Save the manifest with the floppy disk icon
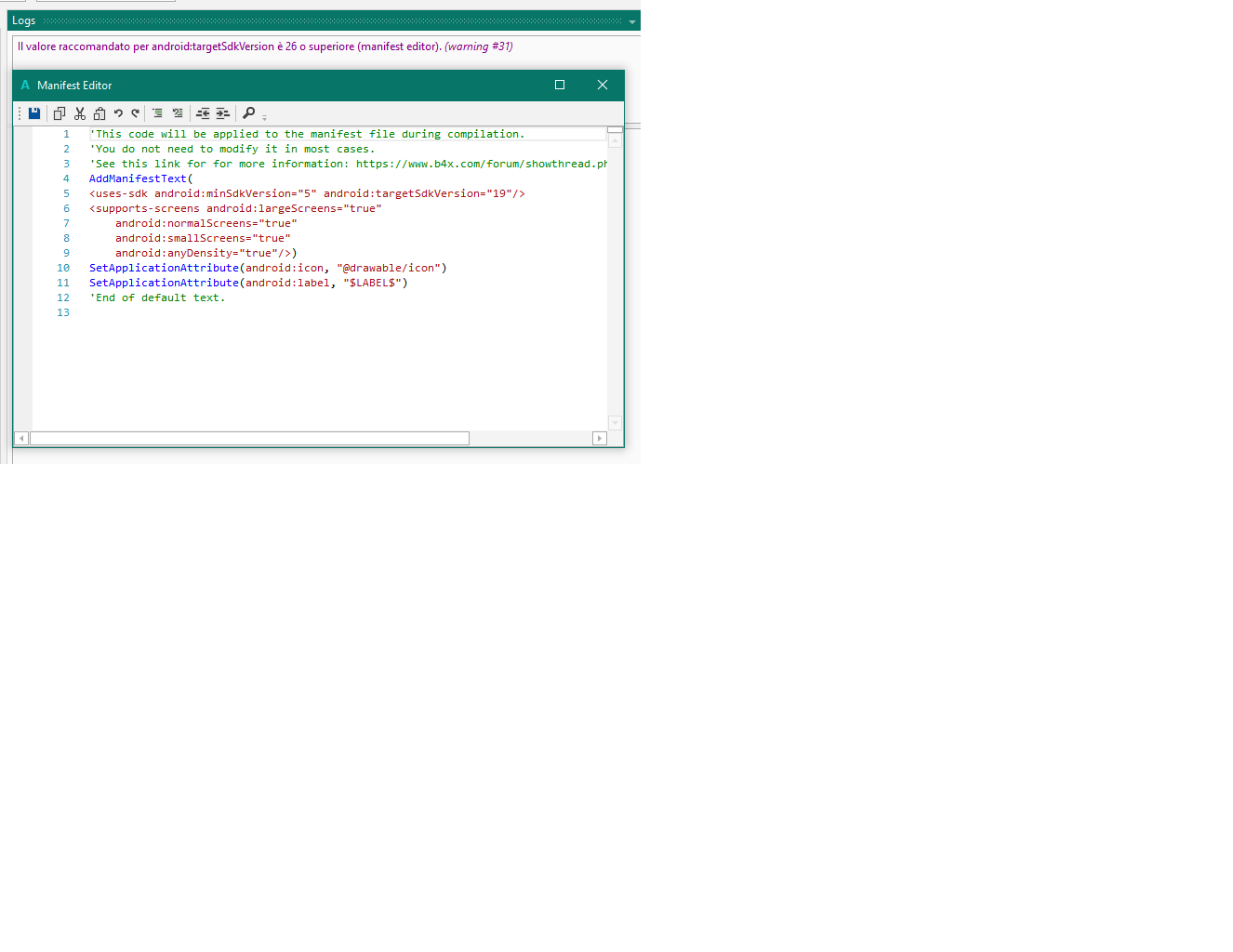 point(34,113)
